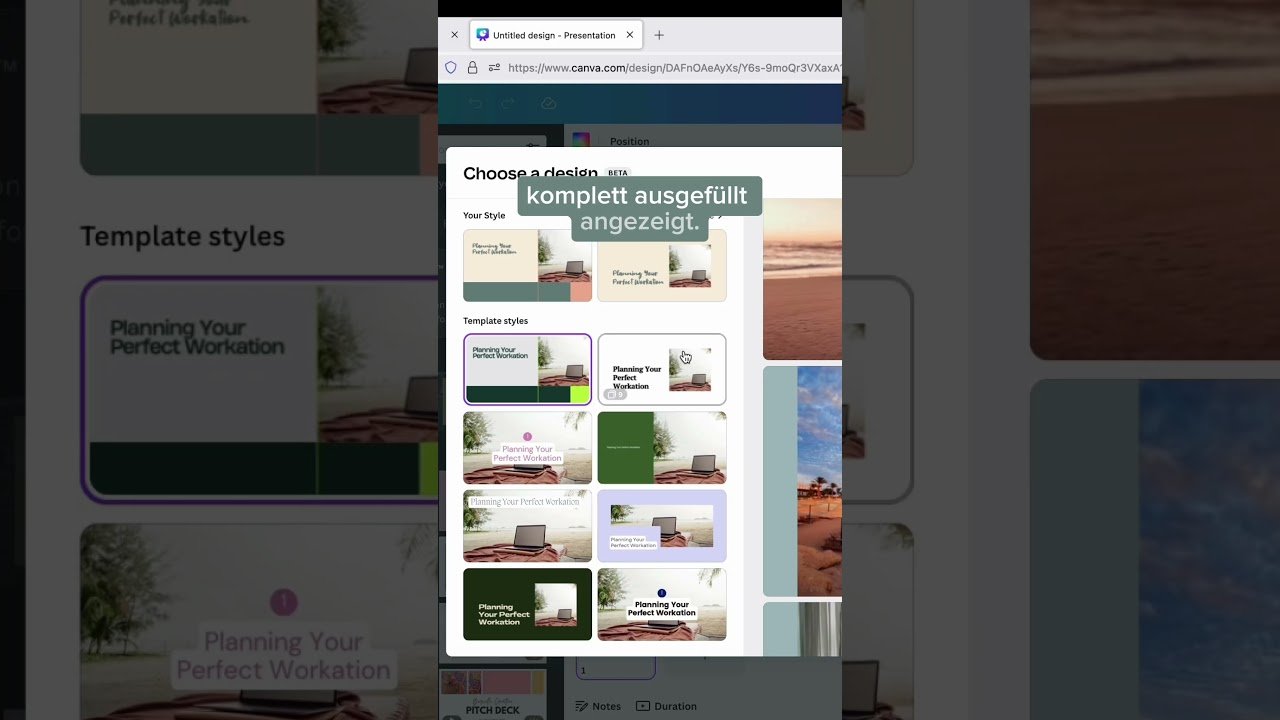Choose the green split-panel template style

coord(661,447)
